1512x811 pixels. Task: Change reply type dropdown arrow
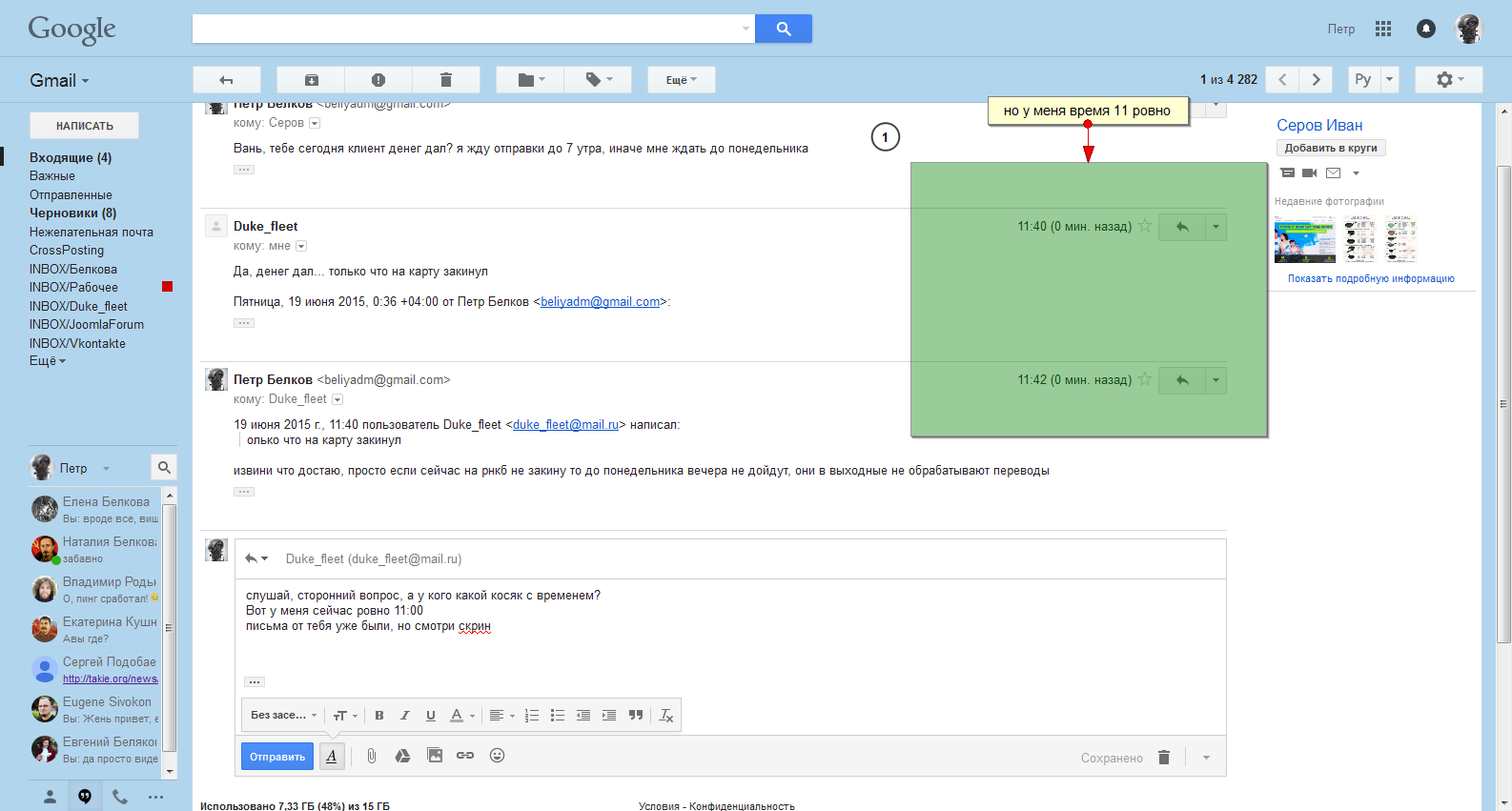256,558
